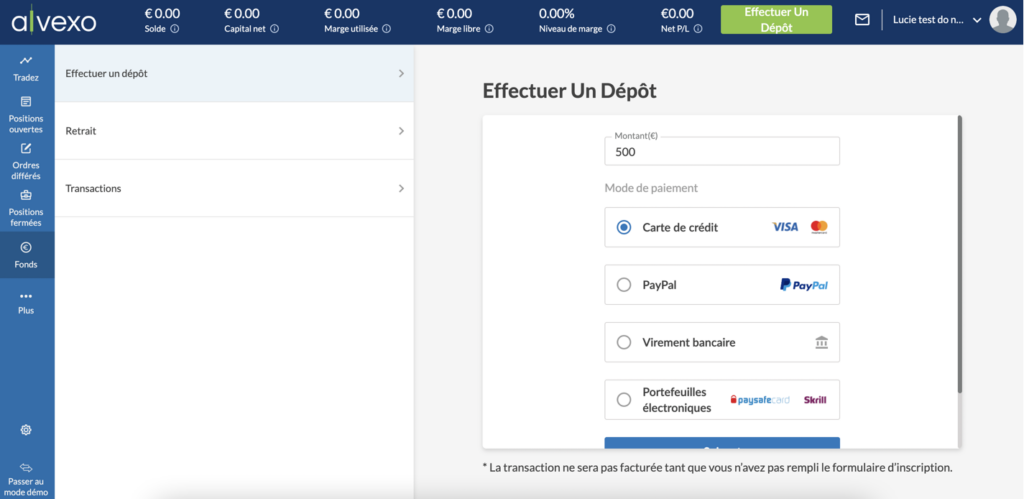Select PayPal payment radio button
The image size is (1024, 499).
(x=624, y=285)
